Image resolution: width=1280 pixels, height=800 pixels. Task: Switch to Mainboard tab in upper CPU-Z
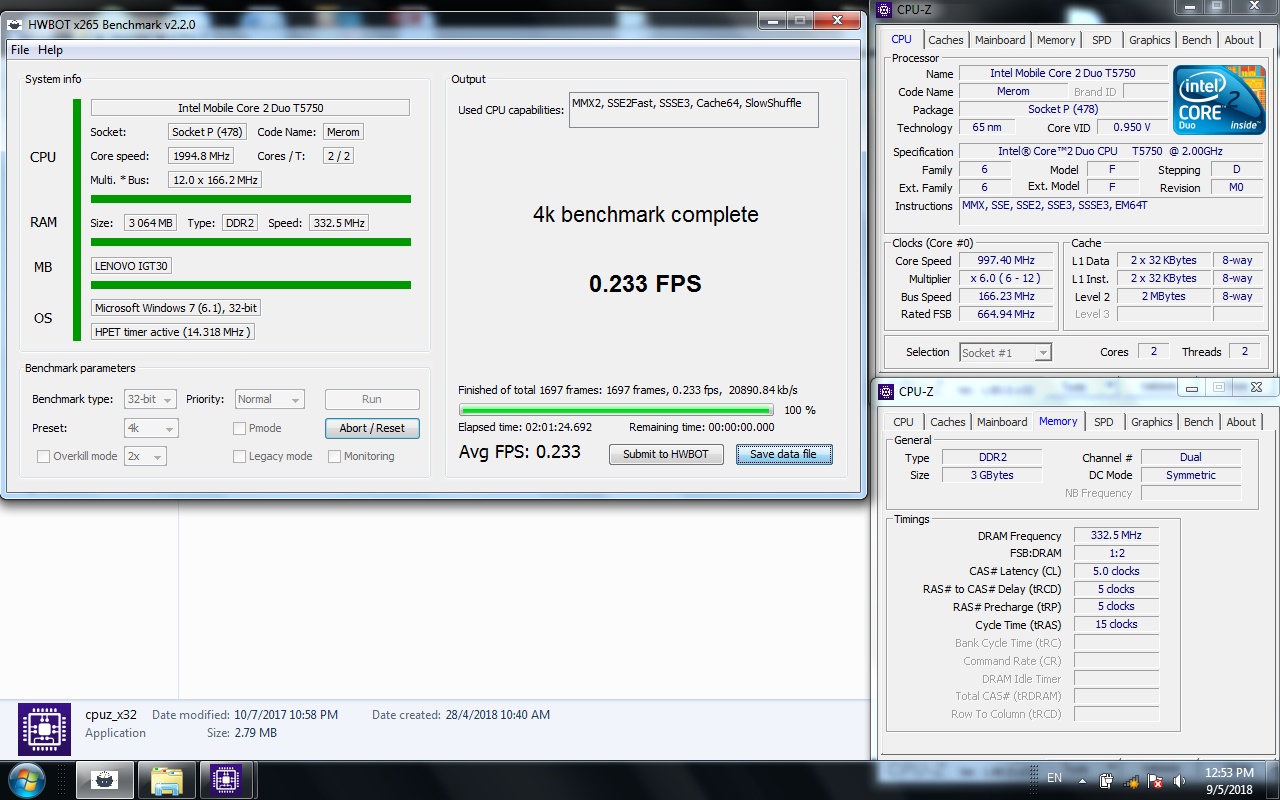coord(1000,41)
